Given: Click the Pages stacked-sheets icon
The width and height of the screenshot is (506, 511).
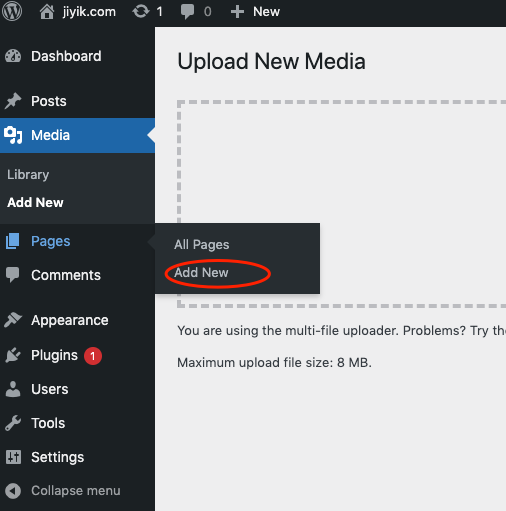Looking at the screenshot, I should [x=13, y=241].
